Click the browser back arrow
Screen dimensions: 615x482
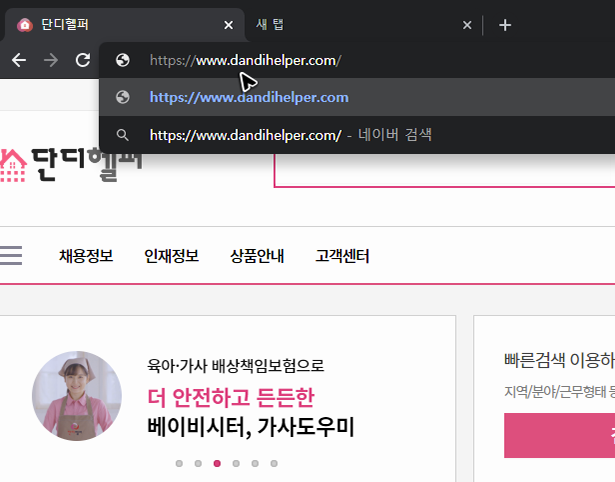[x=19, y=60]
